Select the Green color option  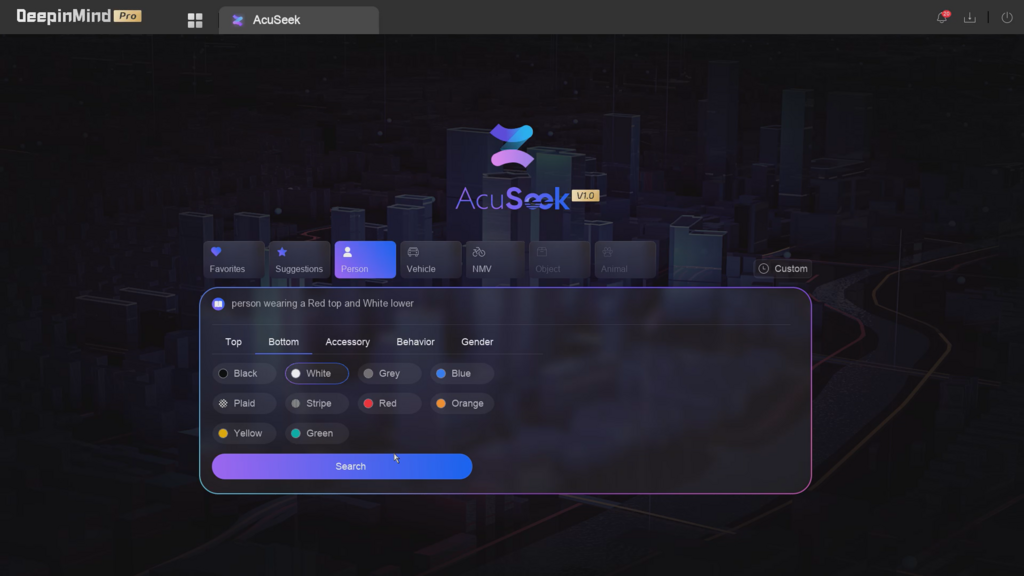point(317,434)
